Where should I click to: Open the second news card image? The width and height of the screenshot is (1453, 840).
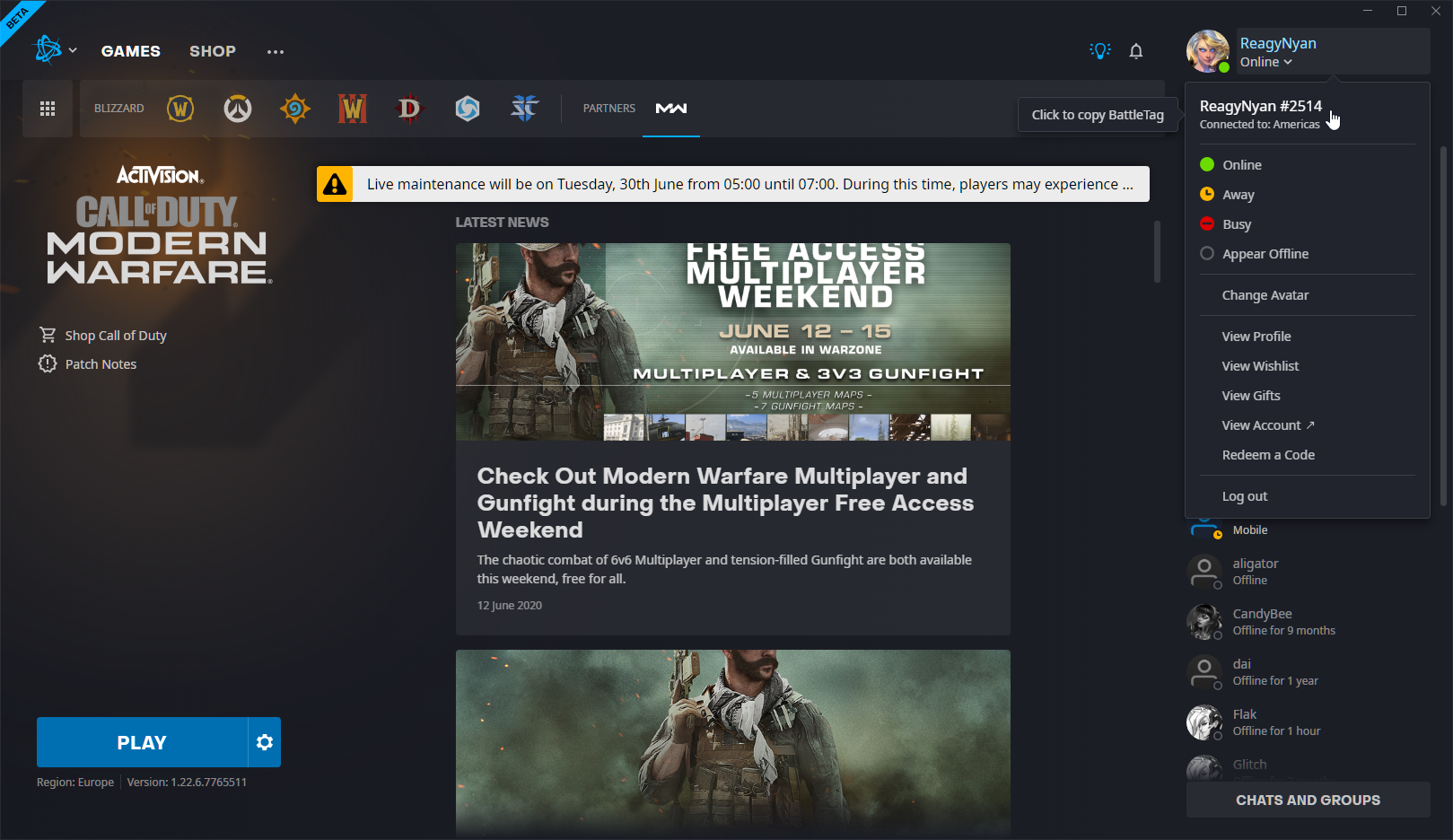733,744
